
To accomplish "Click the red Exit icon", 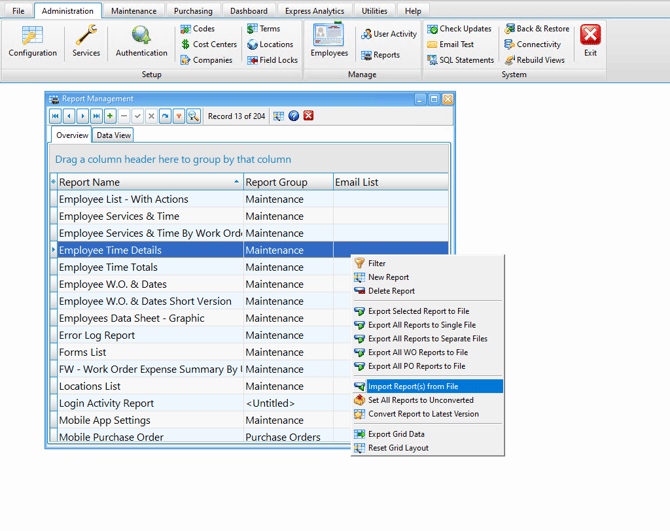I will (590, 41).
